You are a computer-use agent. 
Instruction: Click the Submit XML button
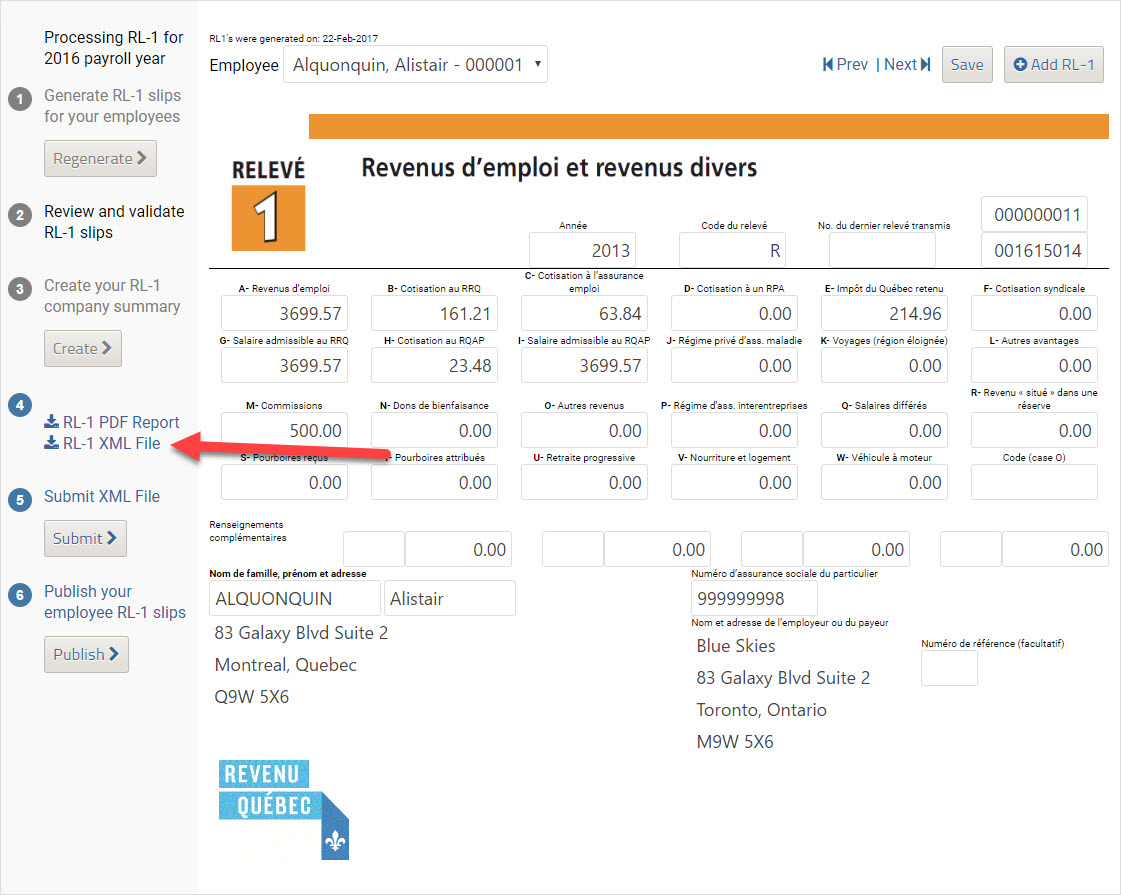pos(85,538)
